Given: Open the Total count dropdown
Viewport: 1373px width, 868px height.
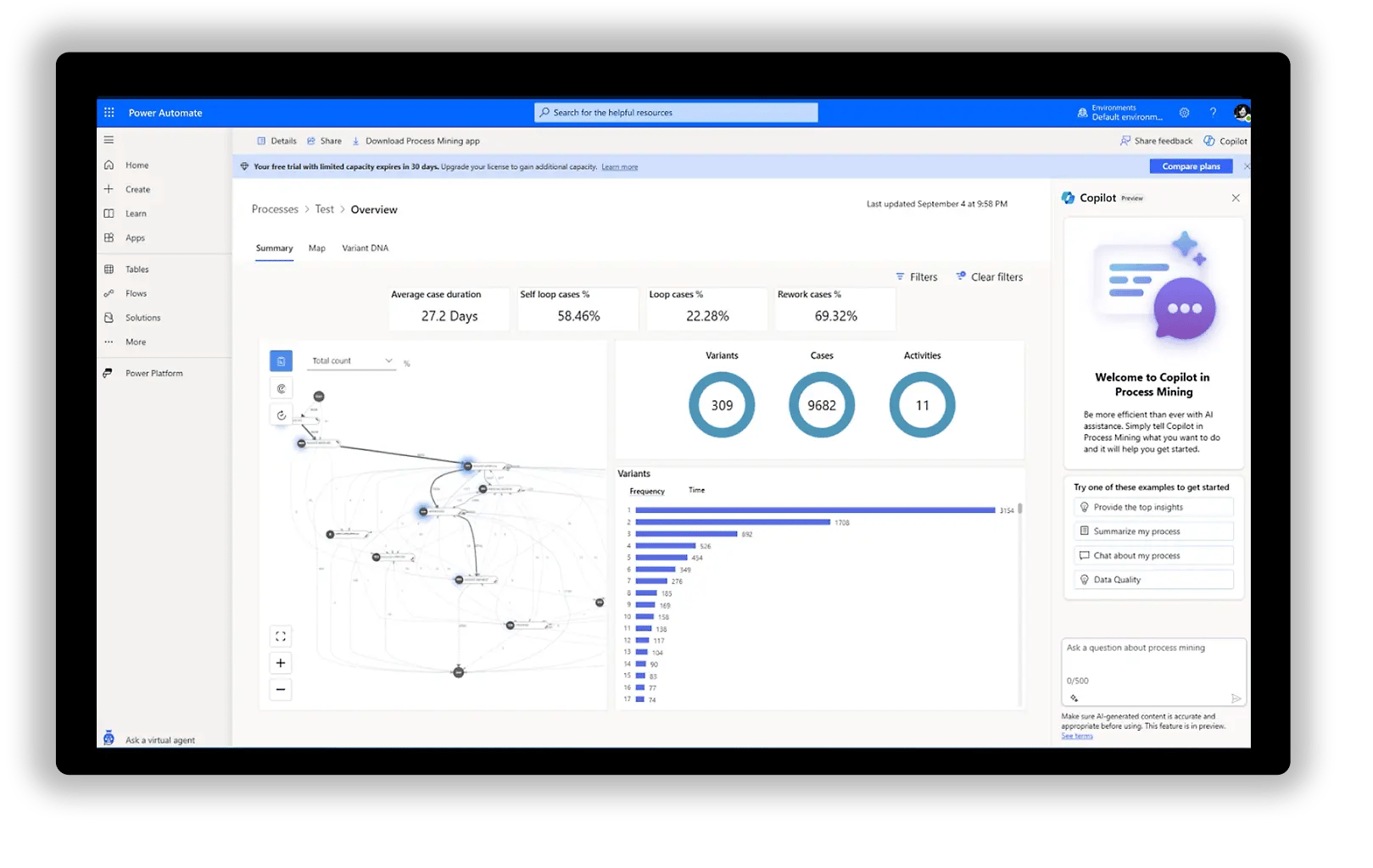Looking at the screenshot, I should [352, 361].
